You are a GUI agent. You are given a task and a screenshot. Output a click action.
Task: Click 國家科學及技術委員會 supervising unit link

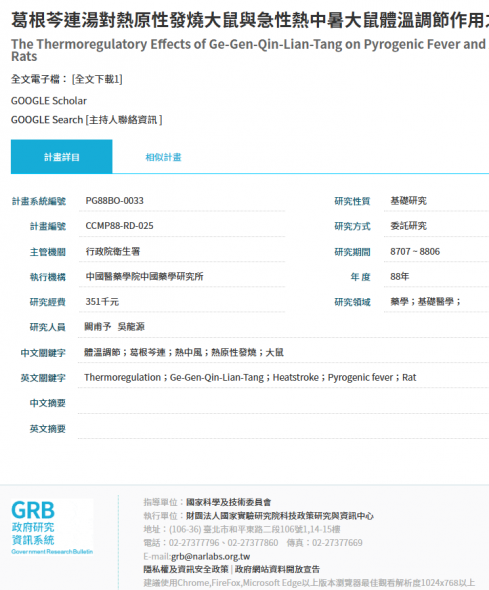click(229, 502)
